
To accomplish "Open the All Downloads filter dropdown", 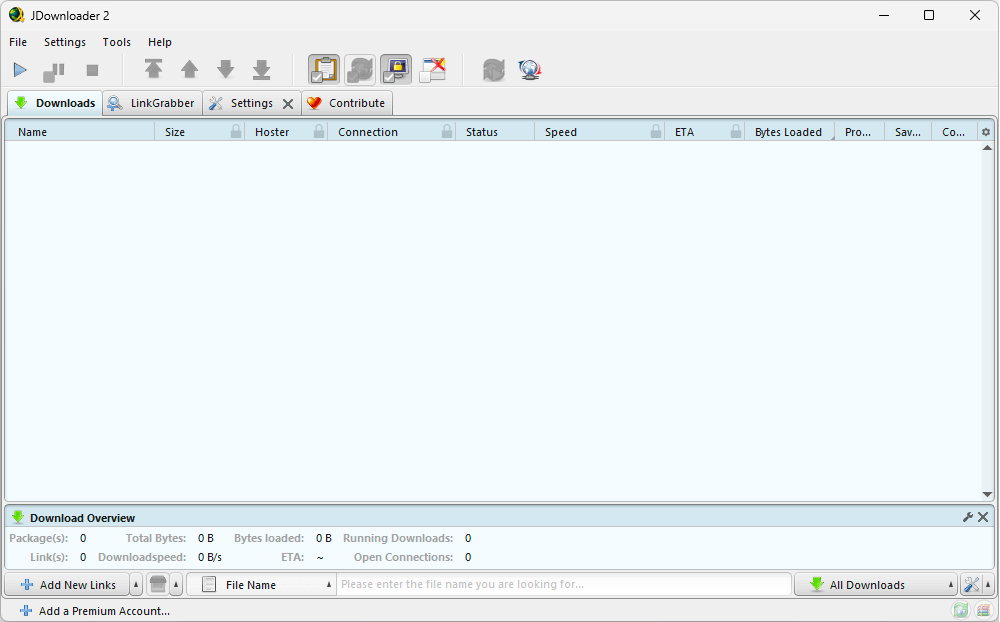I will [x=876, y=585].
